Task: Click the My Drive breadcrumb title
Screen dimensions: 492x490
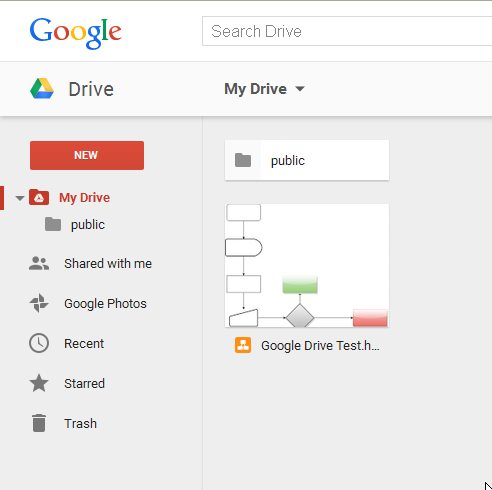Action: [255, 89]
